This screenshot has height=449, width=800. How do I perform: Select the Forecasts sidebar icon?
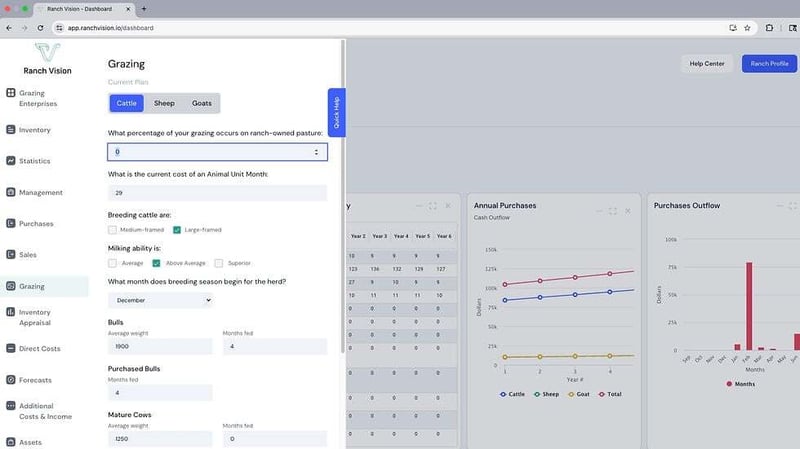click(x=11, y=380)
